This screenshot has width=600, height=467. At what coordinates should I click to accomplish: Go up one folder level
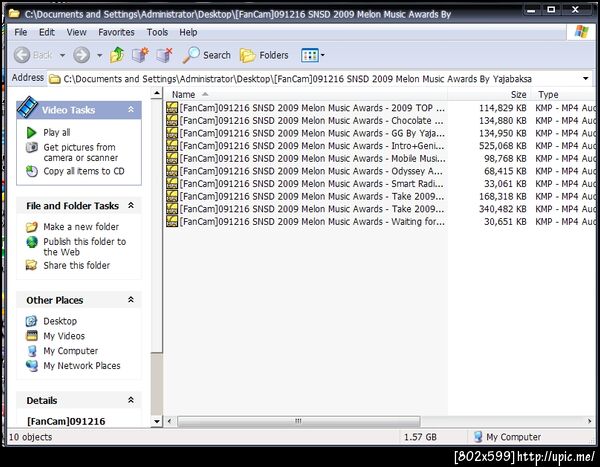point(117,55)
